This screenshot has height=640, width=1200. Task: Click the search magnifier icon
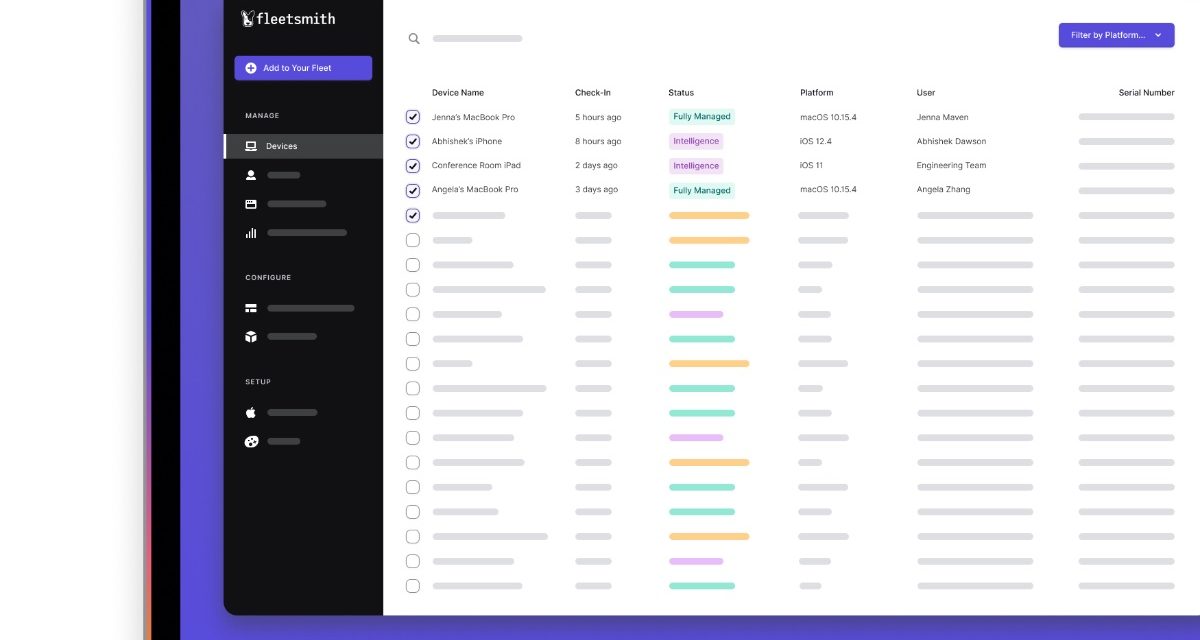tap(414, 39)
